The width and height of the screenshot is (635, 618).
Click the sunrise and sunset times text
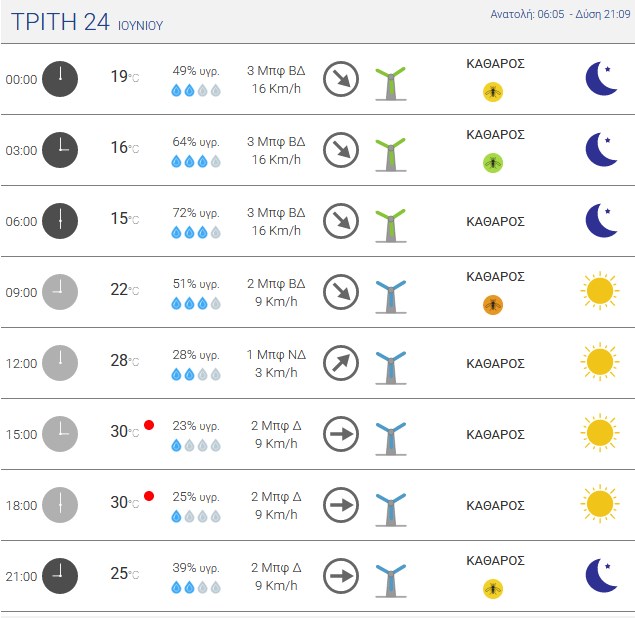[560, 14]
